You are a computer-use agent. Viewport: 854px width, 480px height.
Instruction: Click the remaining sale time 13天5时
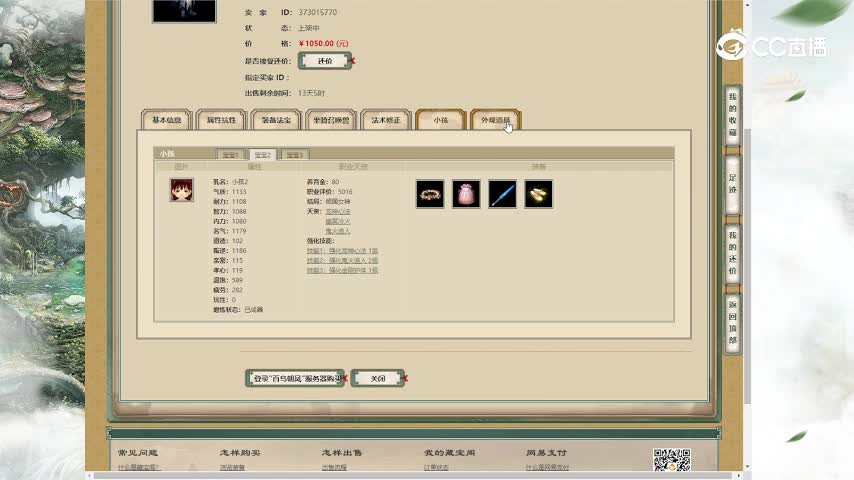click(312, 93)
